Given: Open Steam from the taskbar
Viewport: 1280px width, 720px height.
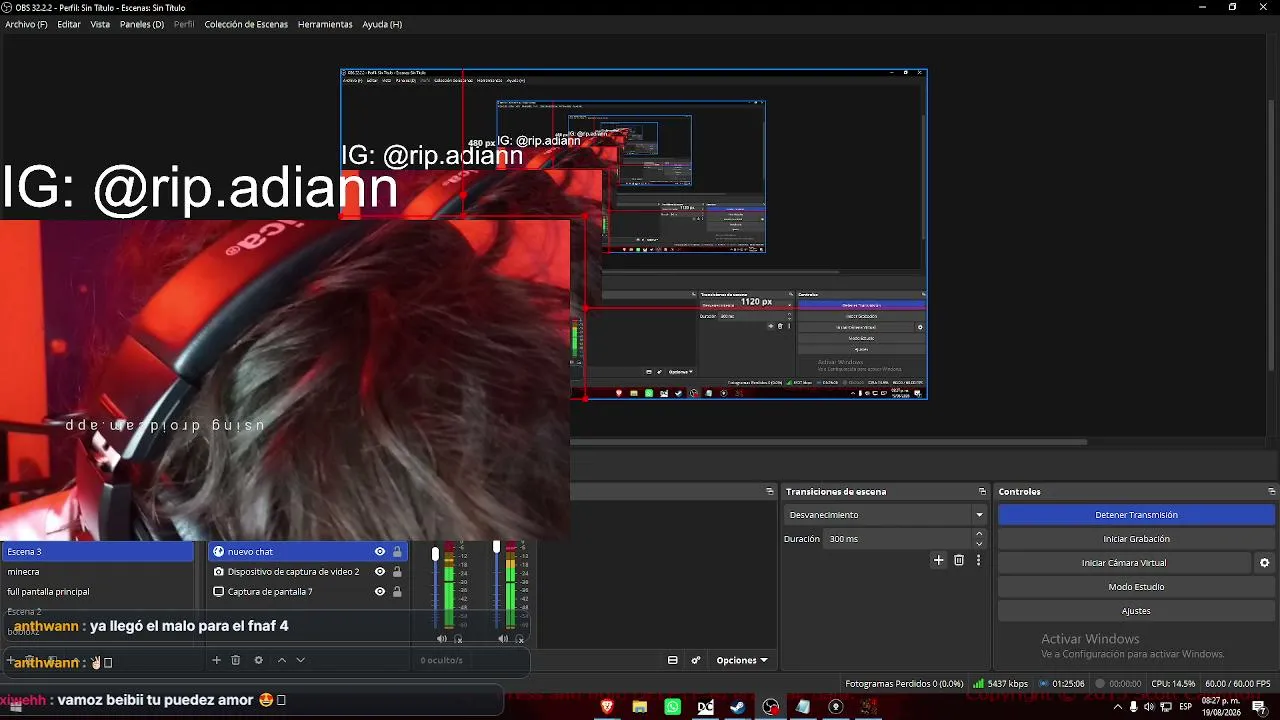Looking at the screenshot, I should click(738, 707).
